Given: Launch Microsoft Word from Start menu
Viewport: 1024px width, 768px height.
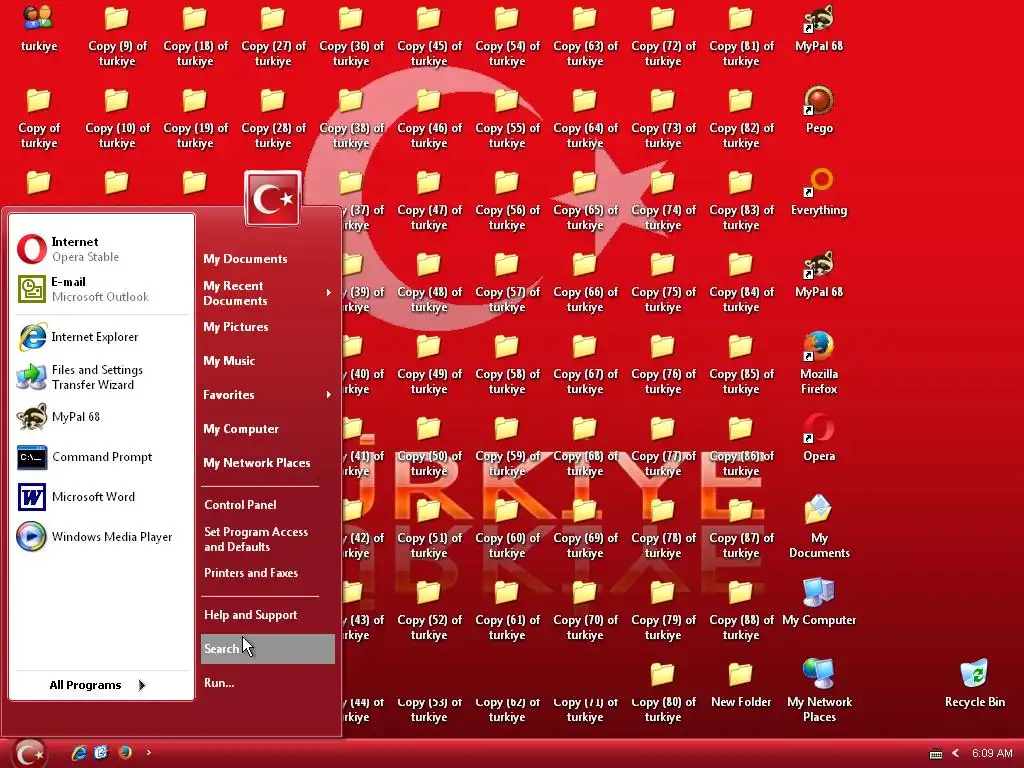Looking at the screenshot, I should (101, 497).
